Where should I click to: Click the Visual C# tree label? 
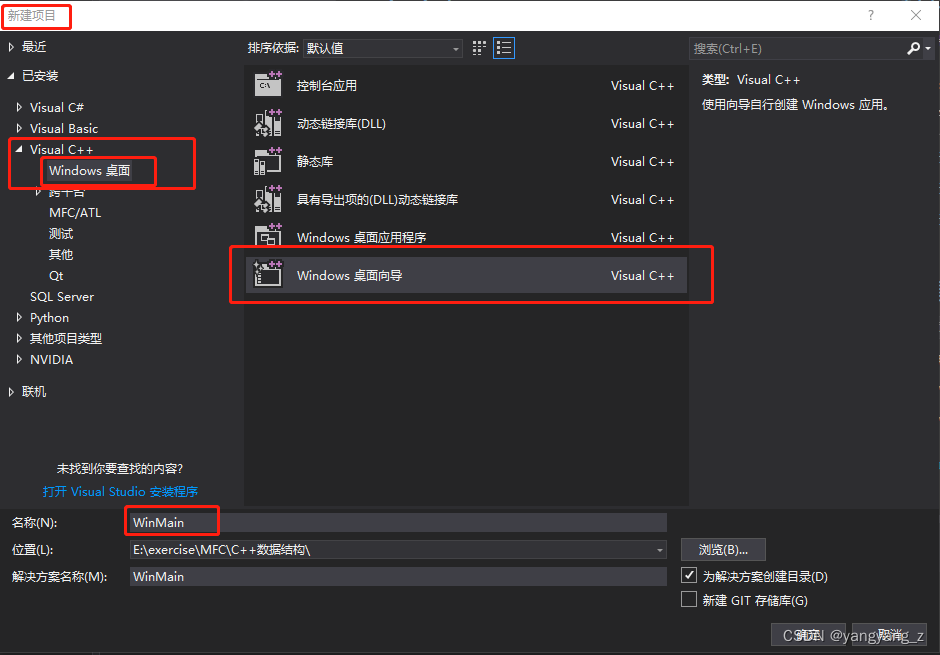pos(57,107)
